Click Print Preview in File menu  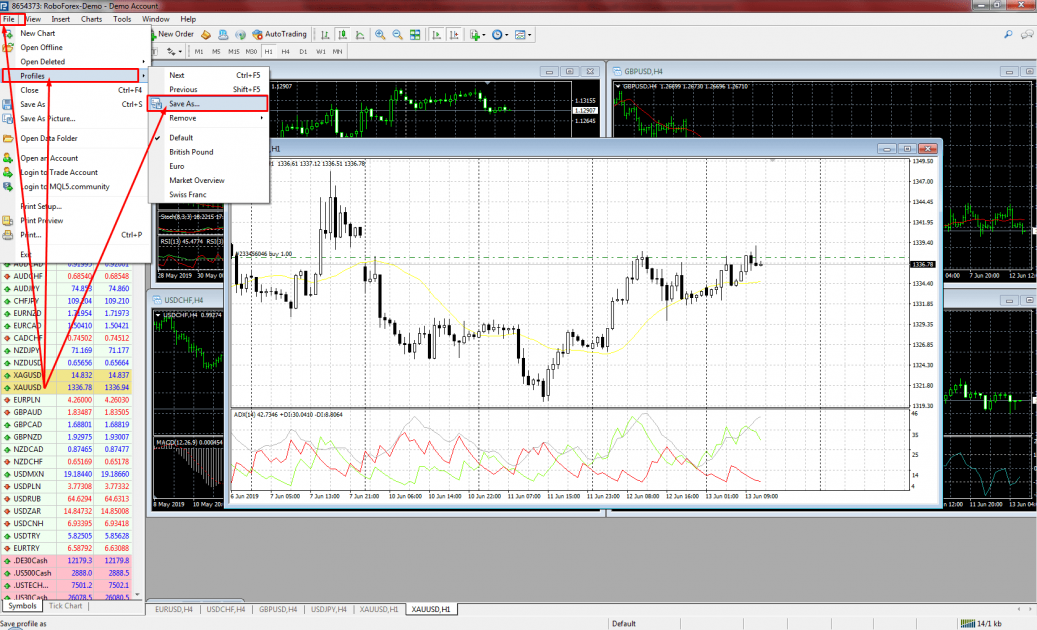coord(75,221)
